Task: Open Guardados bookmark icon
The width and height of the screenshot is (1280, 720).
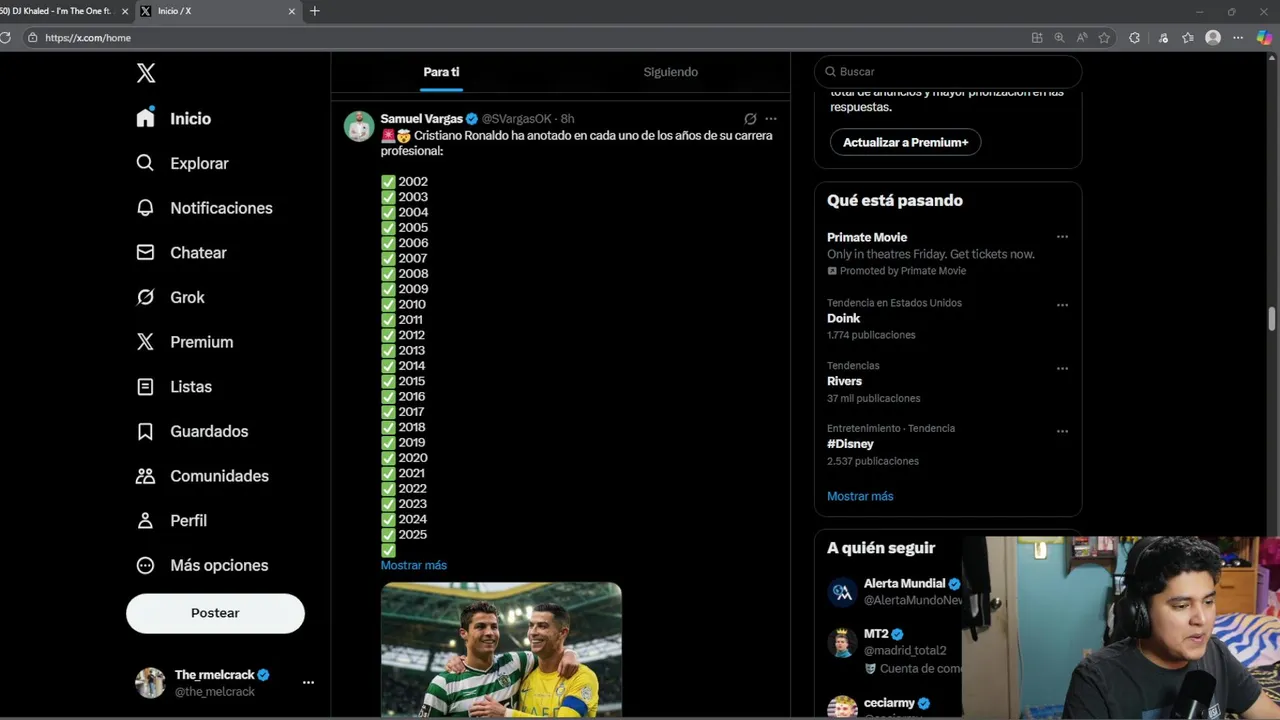Action: point(145,431)
